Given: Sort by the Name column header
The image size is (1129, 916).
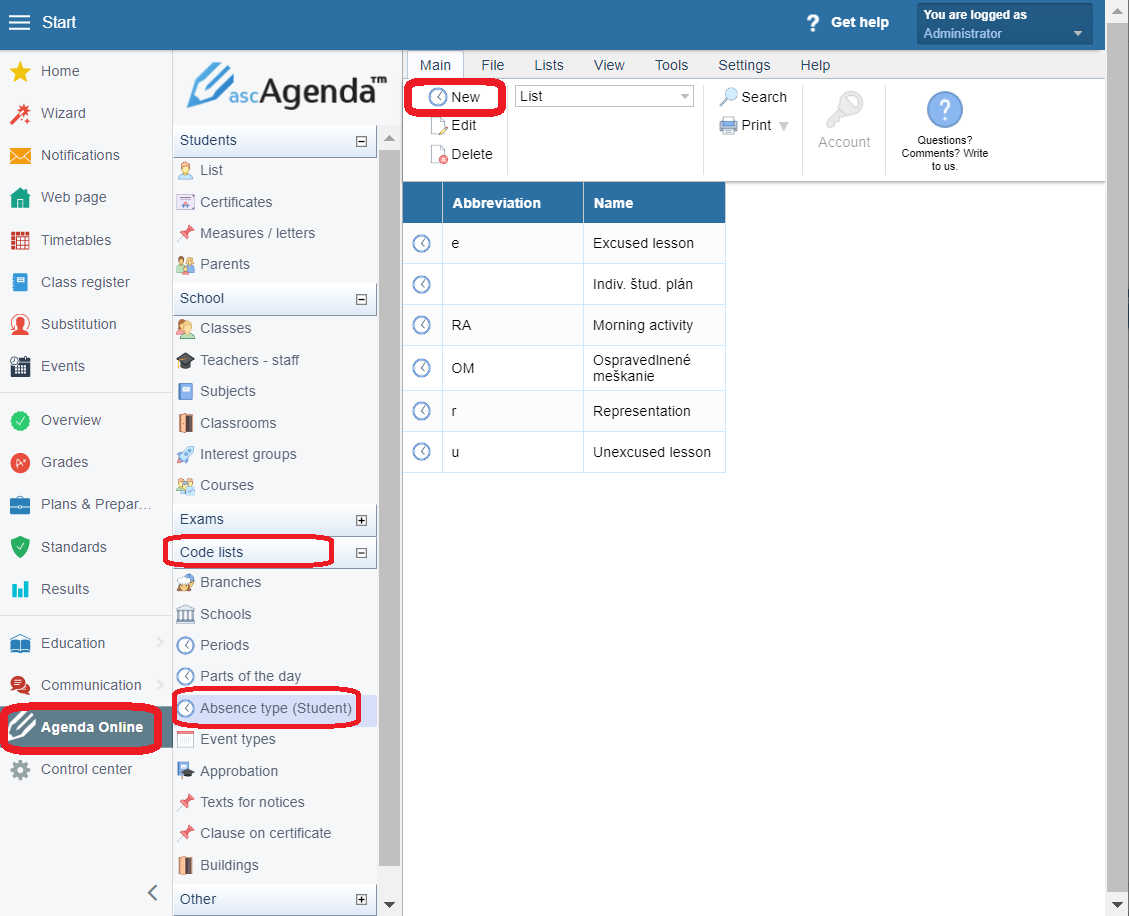Looking at the screenshot, I should pos(654,203).
